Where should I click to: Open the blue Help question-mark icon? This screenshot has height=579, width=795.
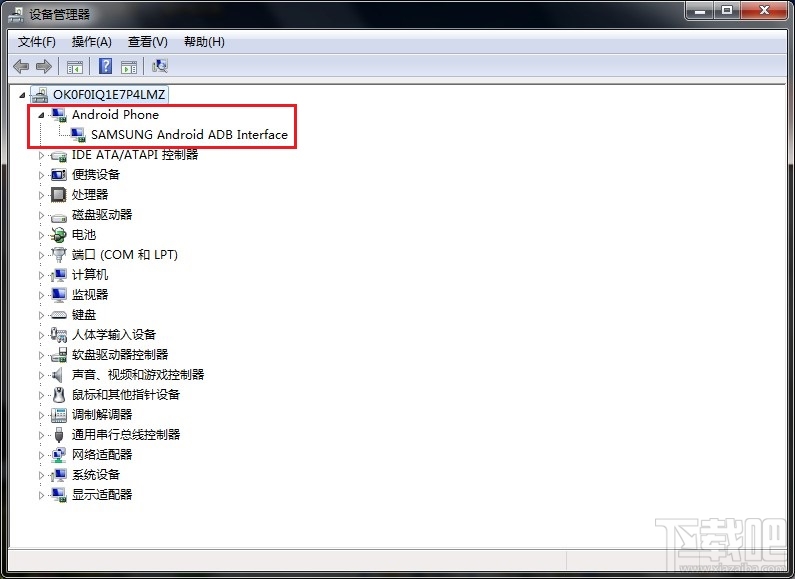point(105,66)
